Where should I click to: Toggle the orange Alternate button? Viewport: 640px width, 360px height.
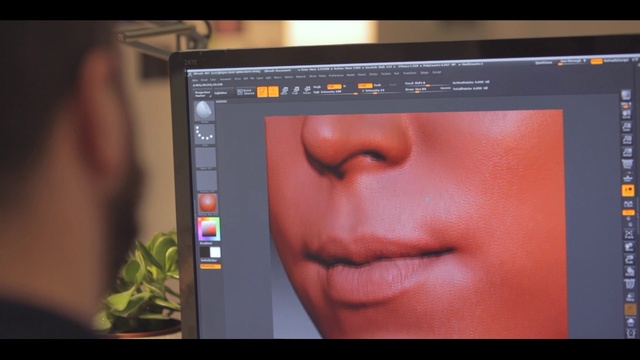coord(211,266)
